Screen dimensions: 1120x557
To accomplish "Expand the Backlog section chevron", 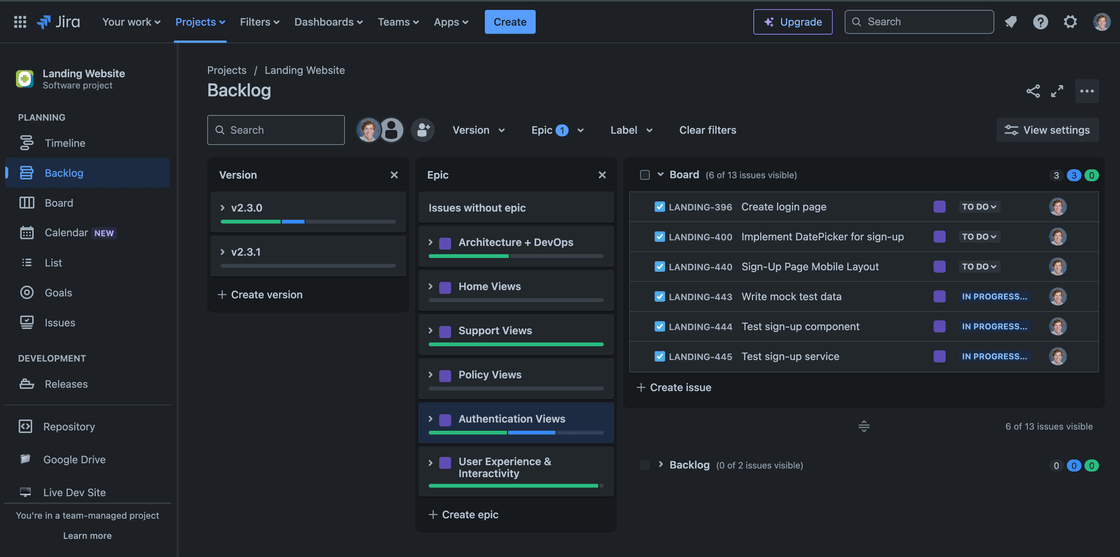I will [661, 465].
